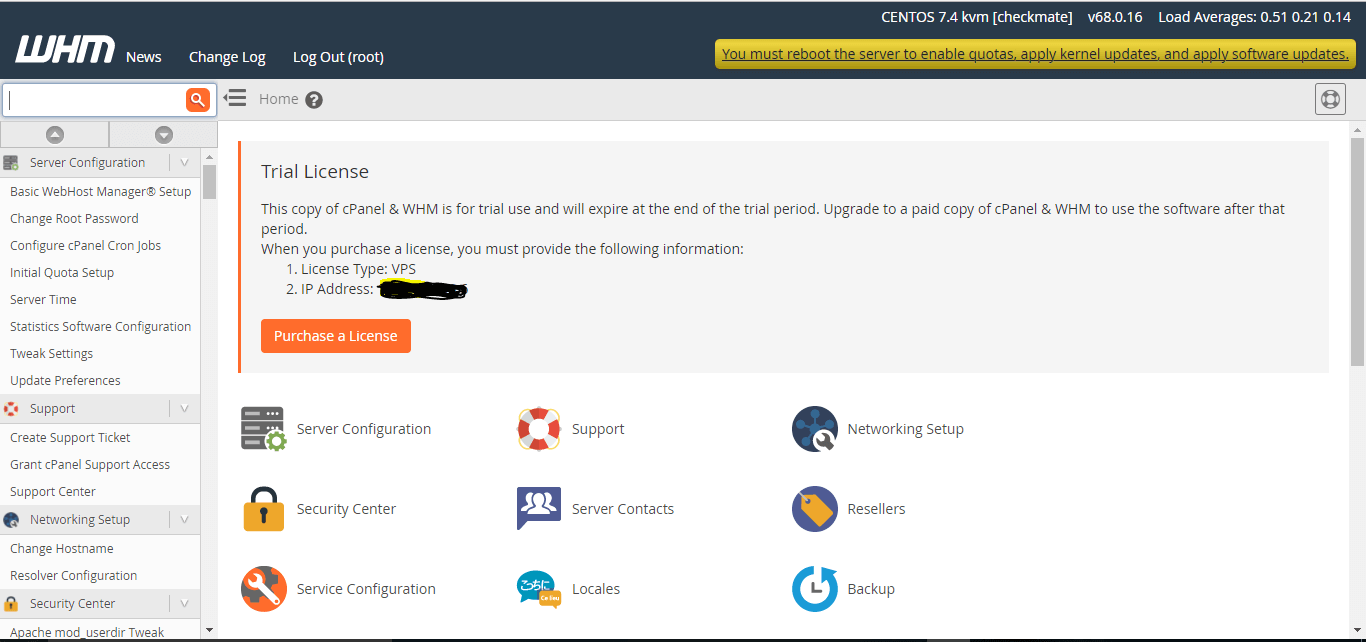Open Support Center in sidebar
This screenshot has height=642, width=1366.
tap(53, 491)
